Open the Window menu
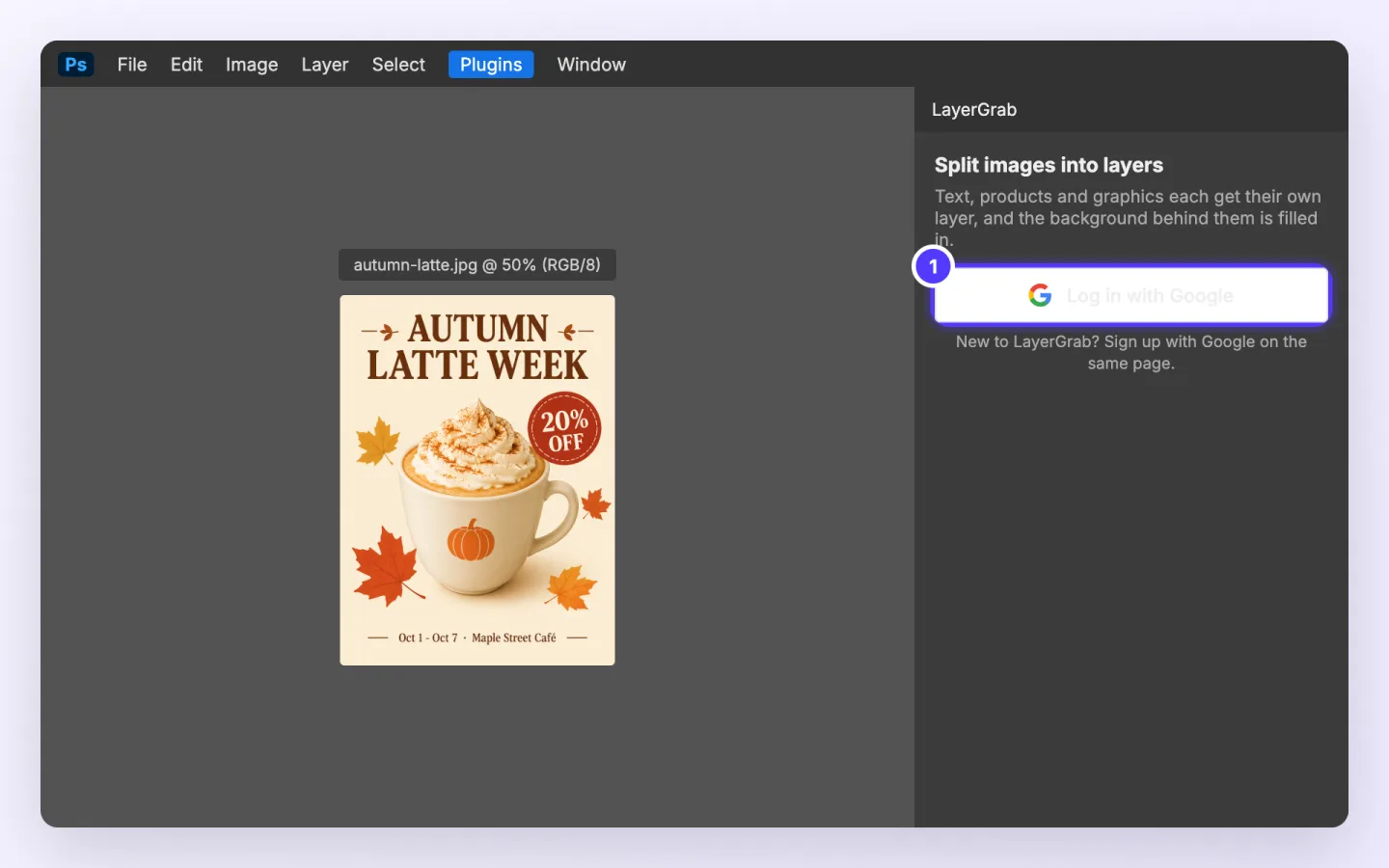Viewport: 1389px width, 868px height. point(591,65)
